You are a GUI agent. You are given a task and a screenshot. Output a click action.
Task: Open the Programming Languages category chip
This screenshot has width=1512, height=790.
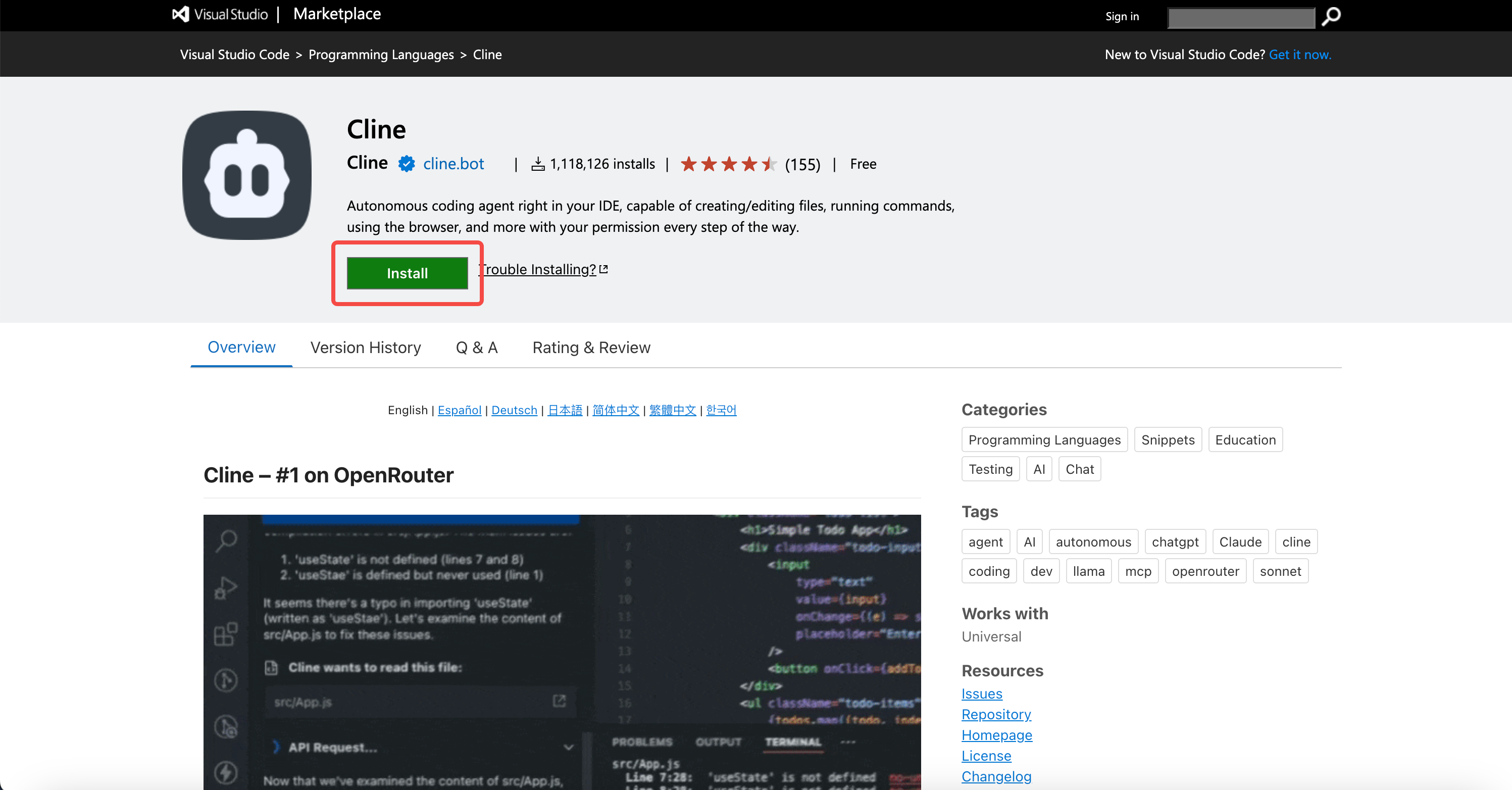[1044, 439]
